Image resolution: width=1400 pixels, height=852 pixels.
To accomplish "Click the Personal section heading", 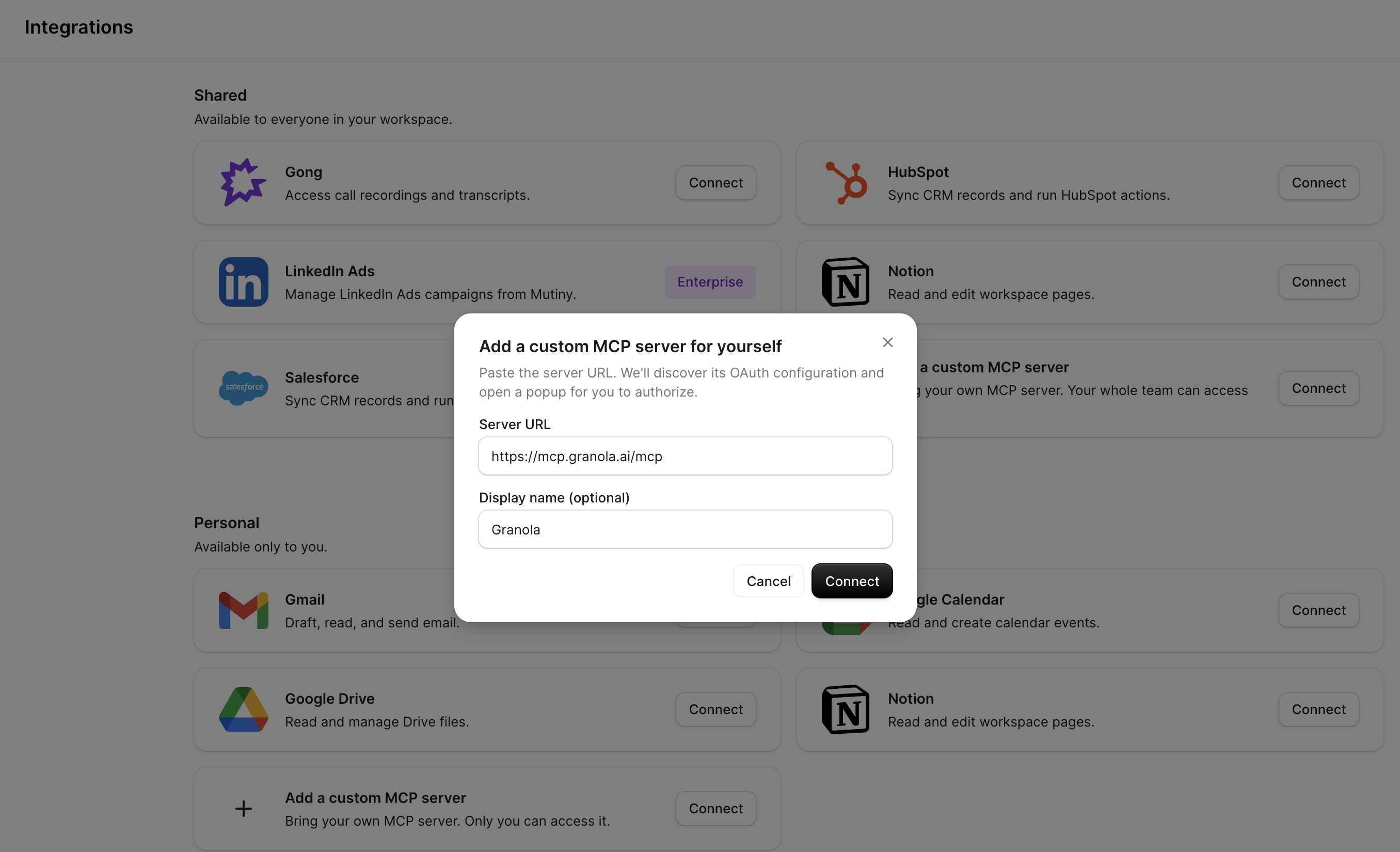I will pyautogui.click(x=226, y=523).
